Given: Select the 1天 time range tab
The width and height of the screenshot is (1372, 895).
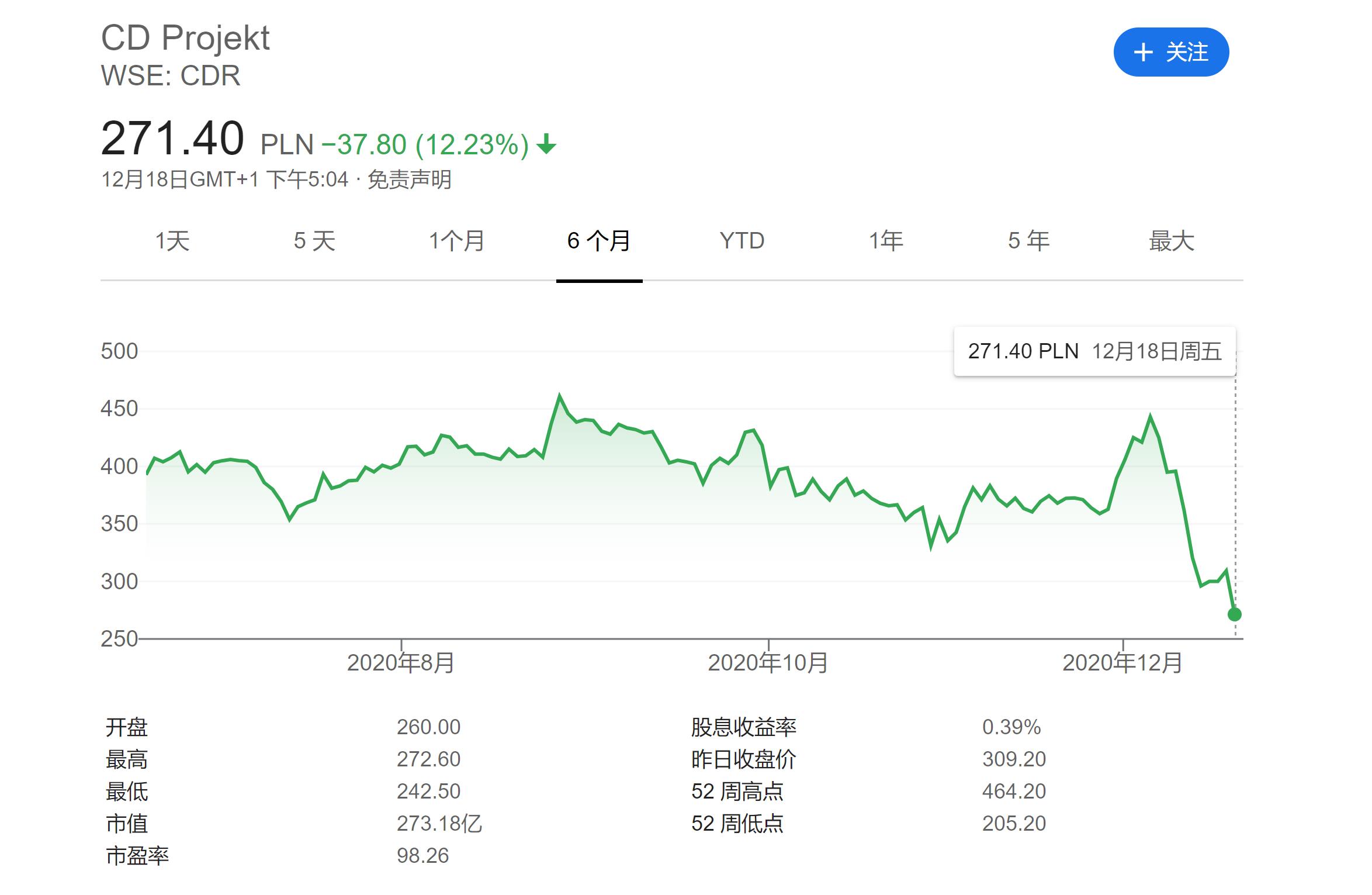Looking at the screenshot, I should 172,241.
